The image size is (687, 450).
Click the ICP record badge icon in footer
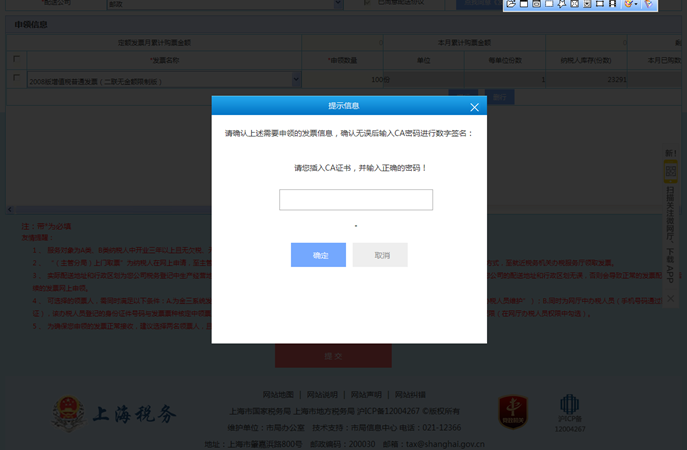(x=569, y=408)
